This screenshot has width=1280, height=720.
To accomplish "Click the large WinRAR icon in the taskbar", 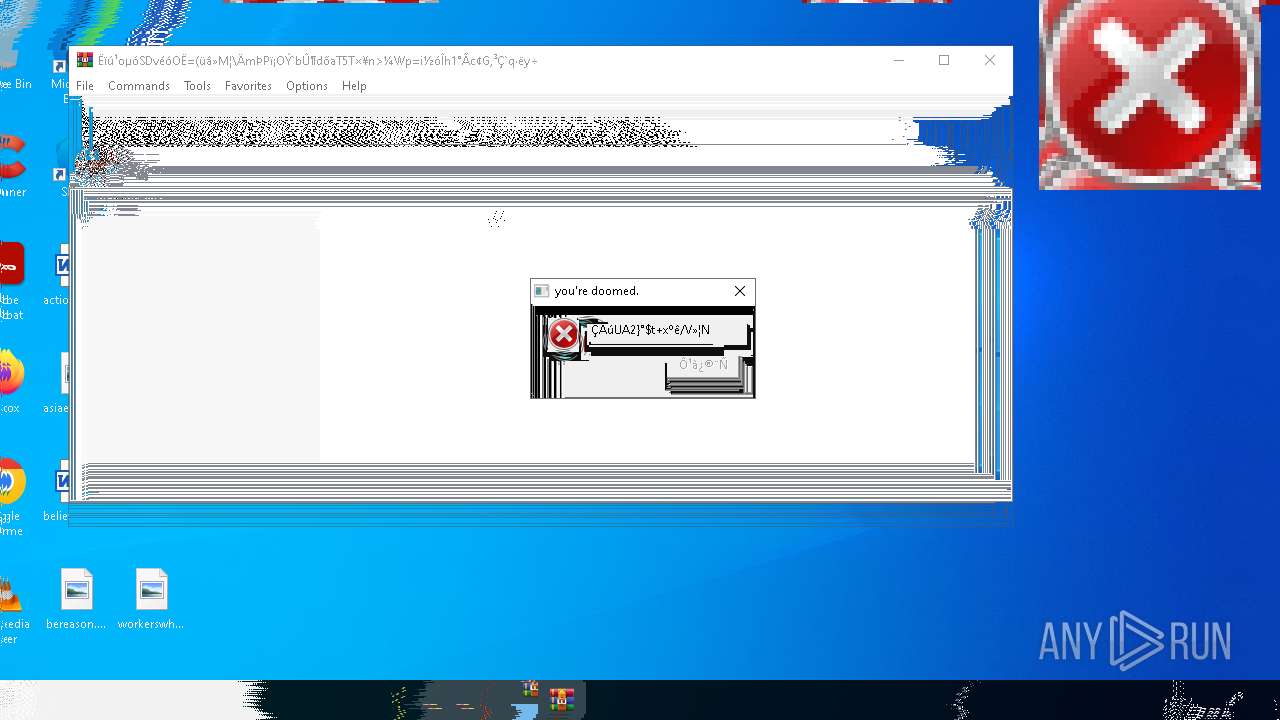I will (x=562, y=699).
